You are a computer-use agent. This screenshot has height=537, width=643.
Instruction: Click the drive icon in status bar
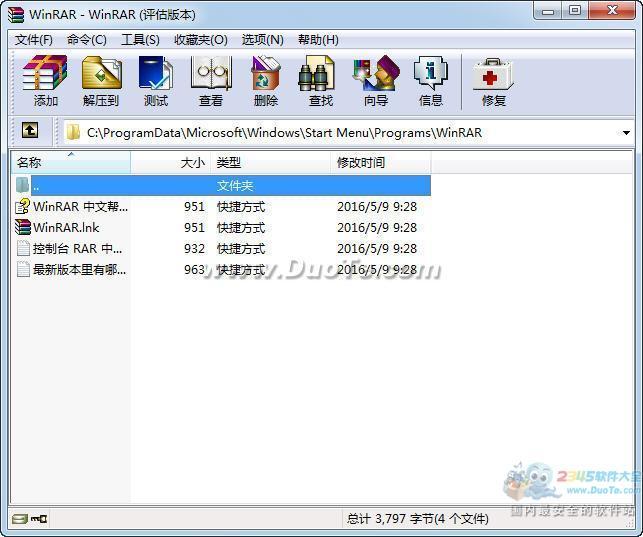tap(20, 519)
